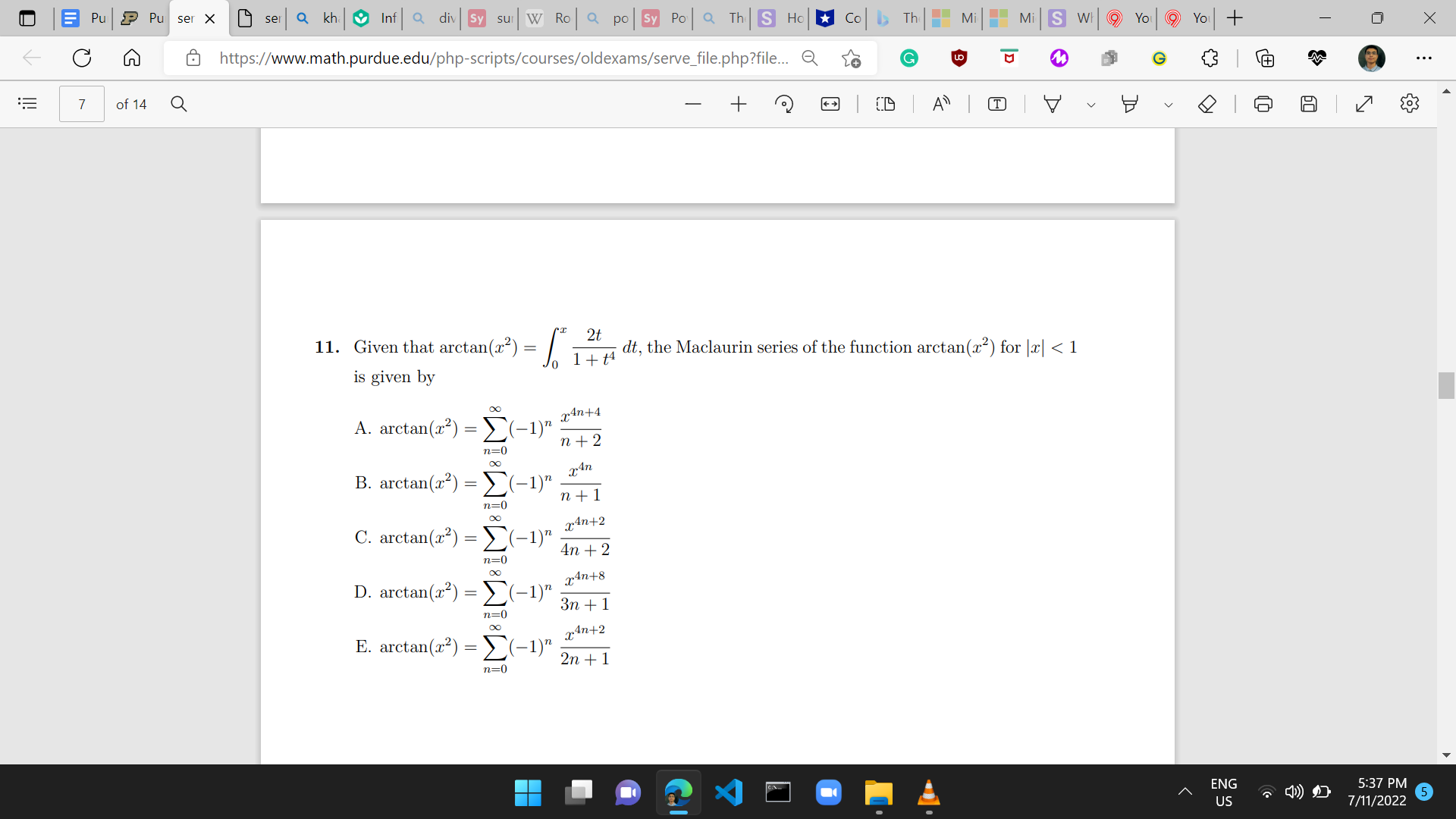Fit PDF to page width
This screenshot has width=1456, height=819.
(x=830, y=104)
